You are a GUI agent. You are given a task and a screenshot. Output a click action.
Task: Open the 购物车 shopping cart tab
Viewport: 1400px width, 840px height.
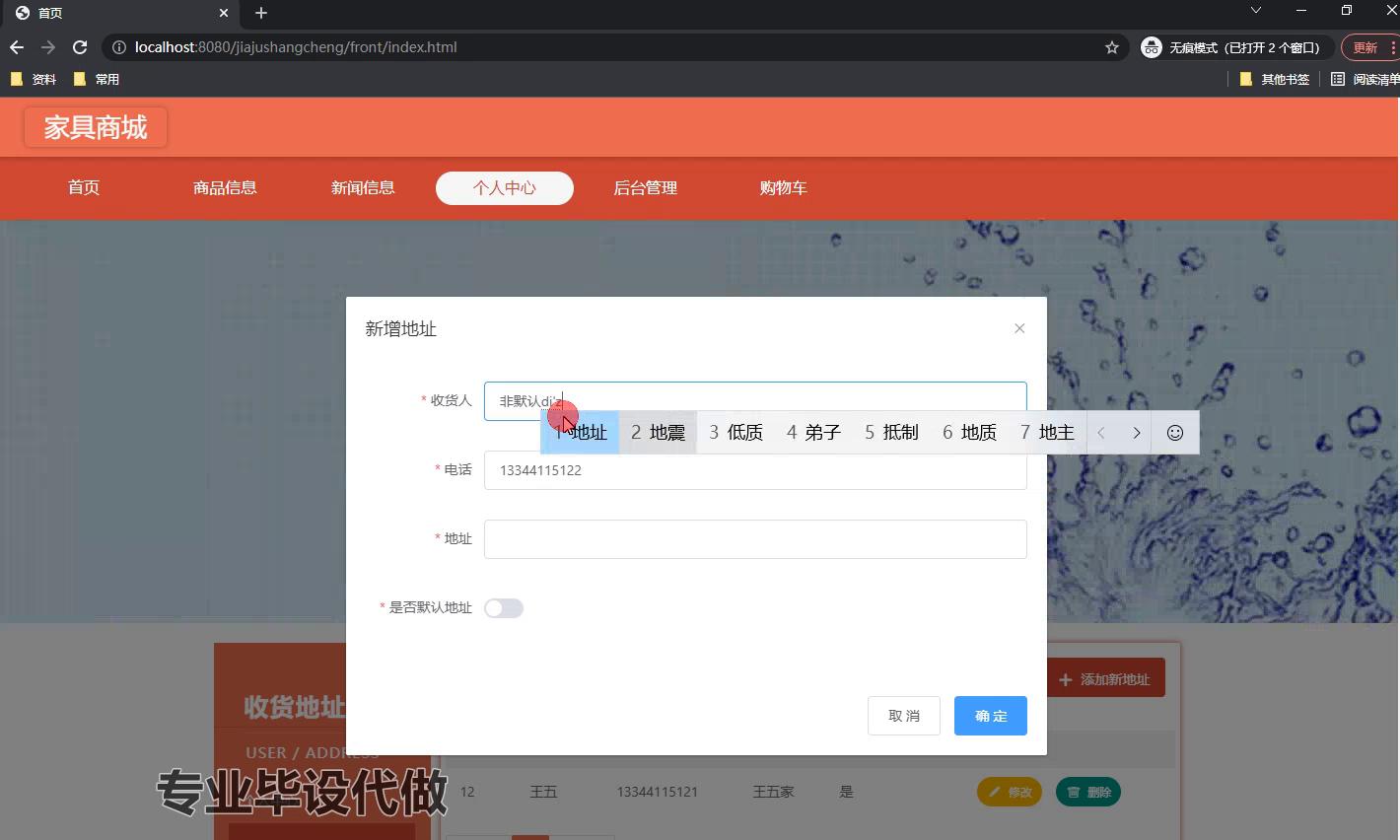click(783, 187)
